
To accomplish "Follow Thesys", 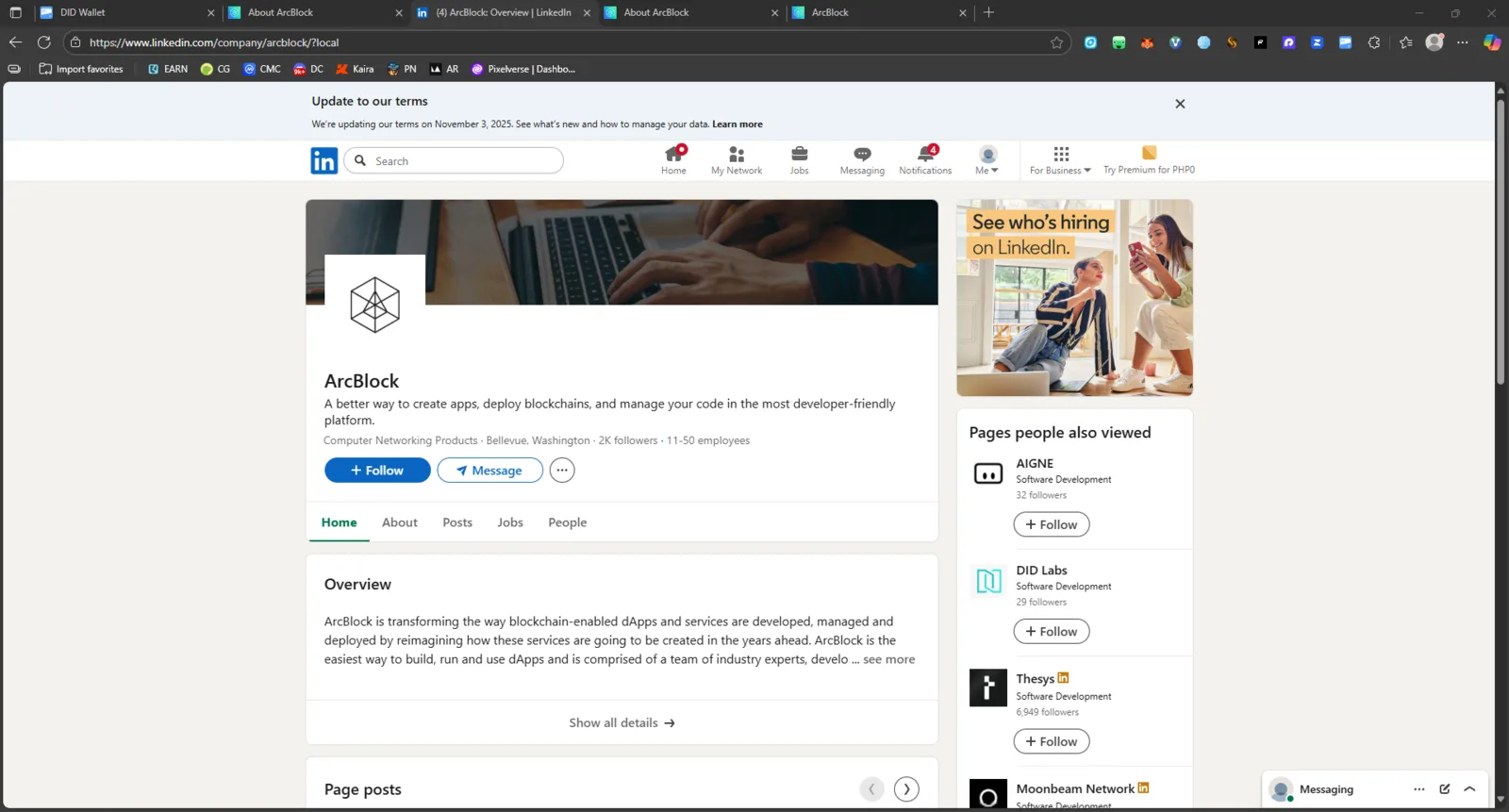I will [x=1052, y=742].
